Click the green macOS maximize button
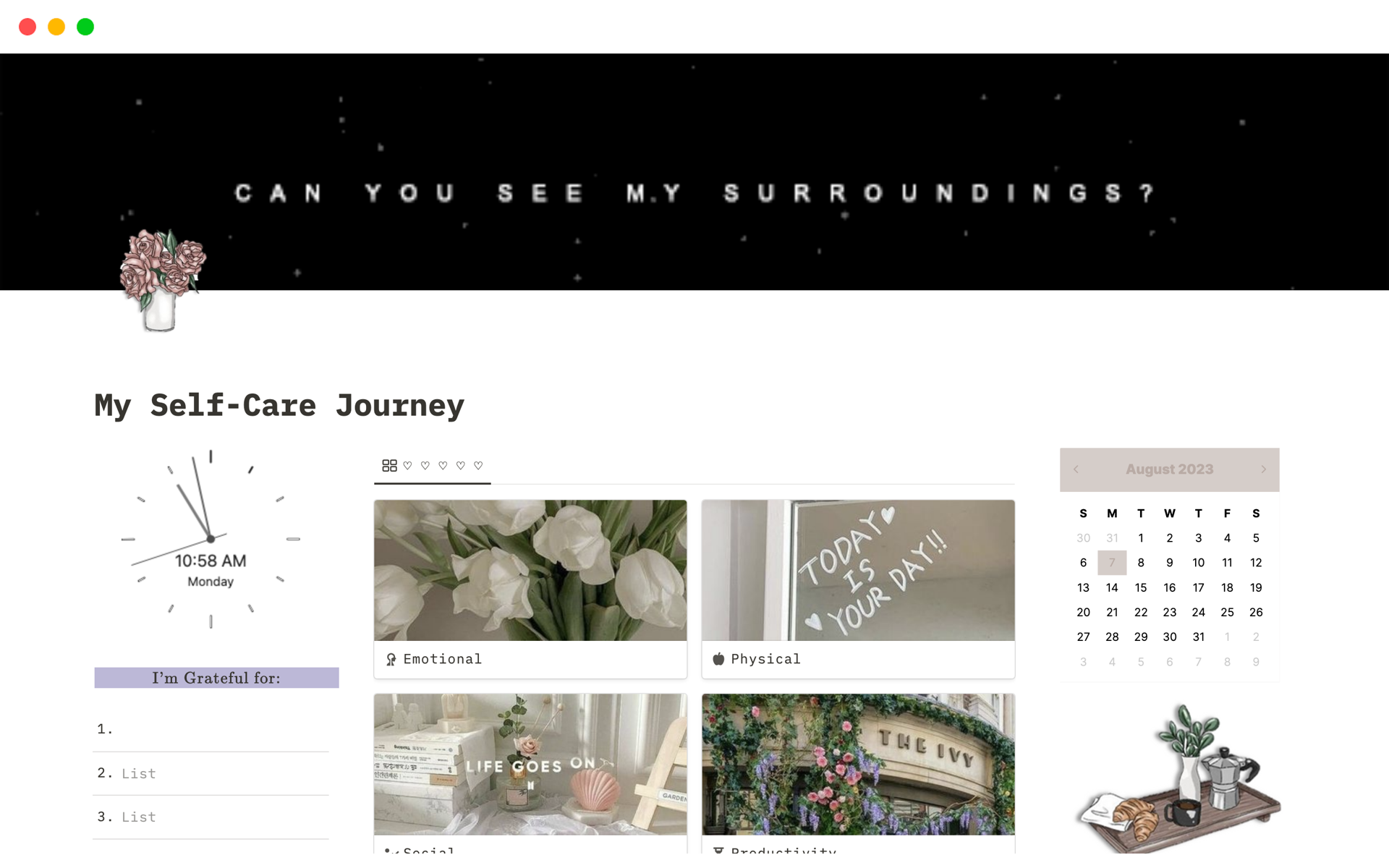The height and width of the screenshot is (868, 1389). tap(85, 27)
